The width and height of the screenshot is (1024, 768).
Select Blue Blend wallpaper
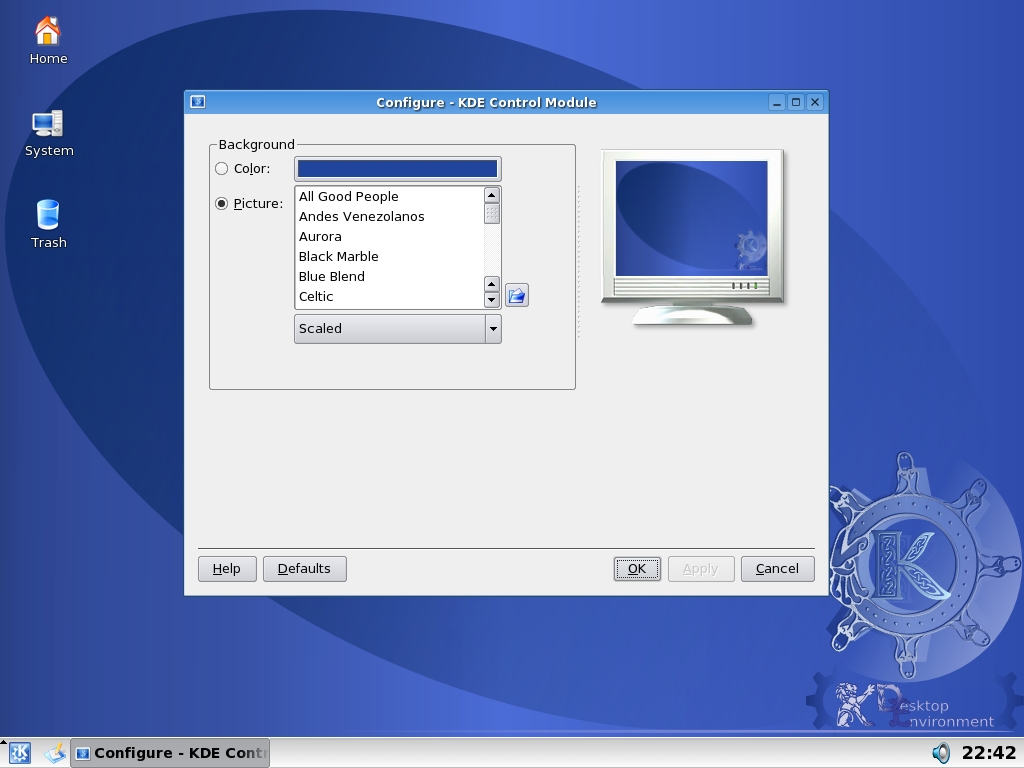point(390,277)
